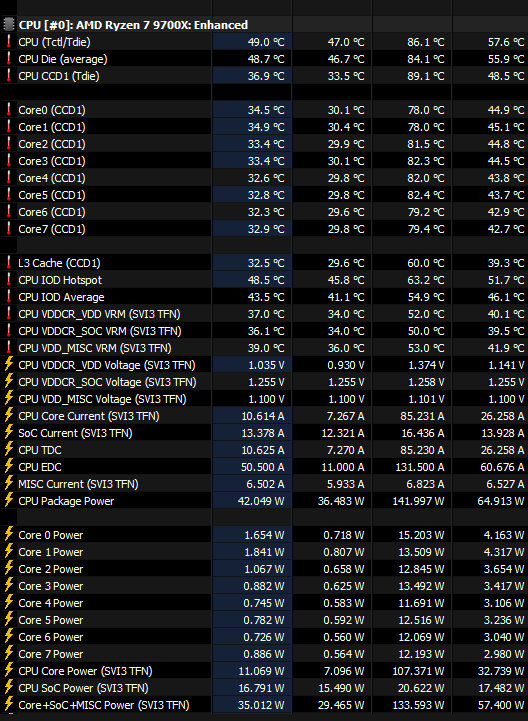The height and width of the screenshot is (721, 528).
Task: Click thermometer icon beside Core3 (CCD1)
Action: click(x=8, y=161)
